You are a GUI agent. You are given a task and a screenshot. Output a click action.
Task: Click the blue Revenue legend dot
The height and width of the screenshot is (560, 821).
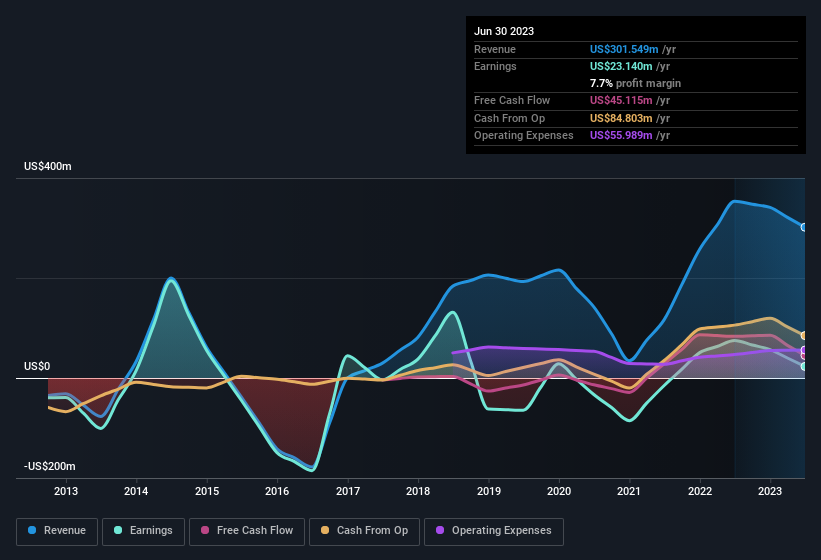click(x=33, y=531)
